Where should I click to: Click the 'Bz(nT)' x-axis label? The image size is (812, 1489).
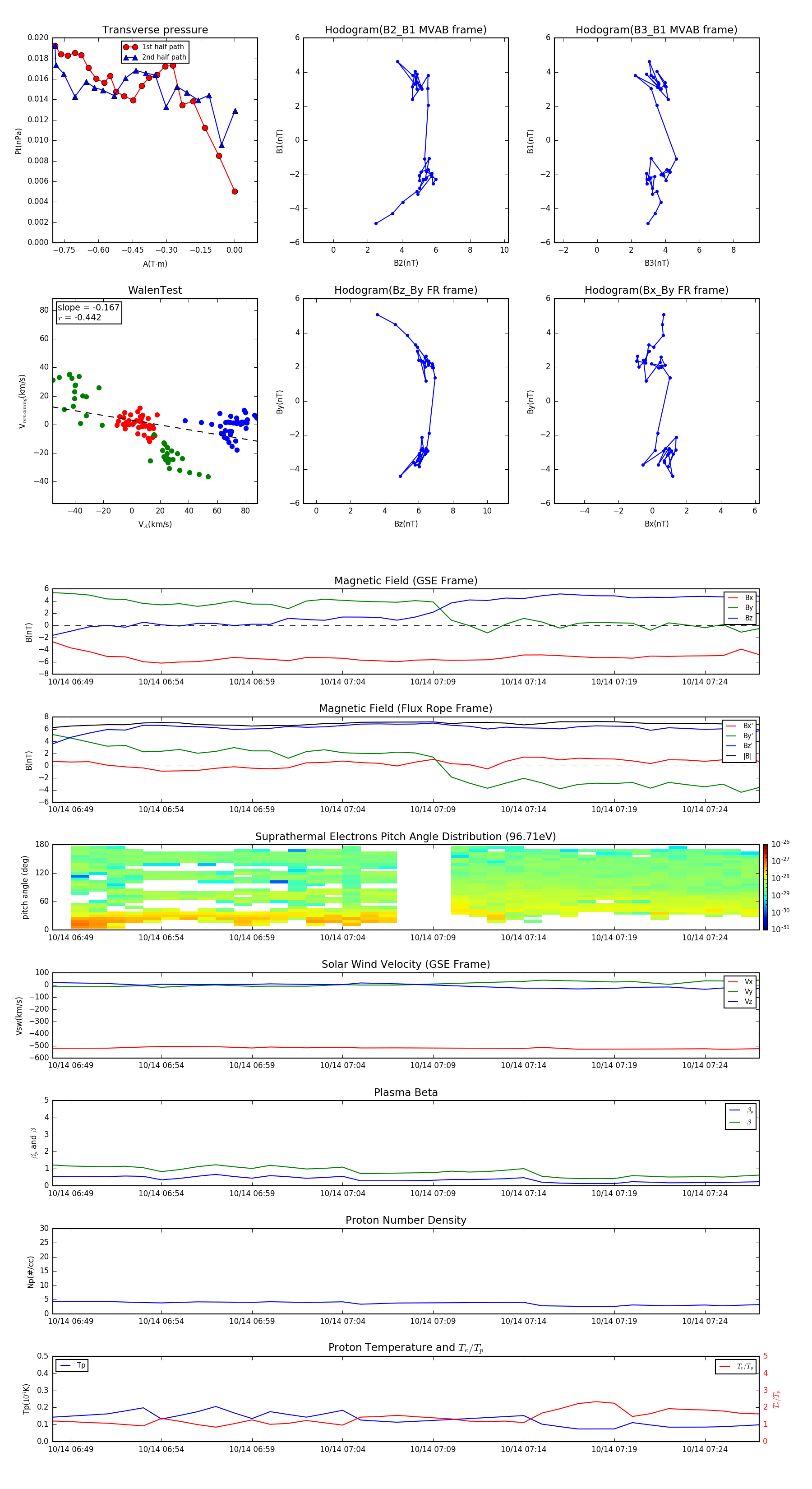(406, 524)
